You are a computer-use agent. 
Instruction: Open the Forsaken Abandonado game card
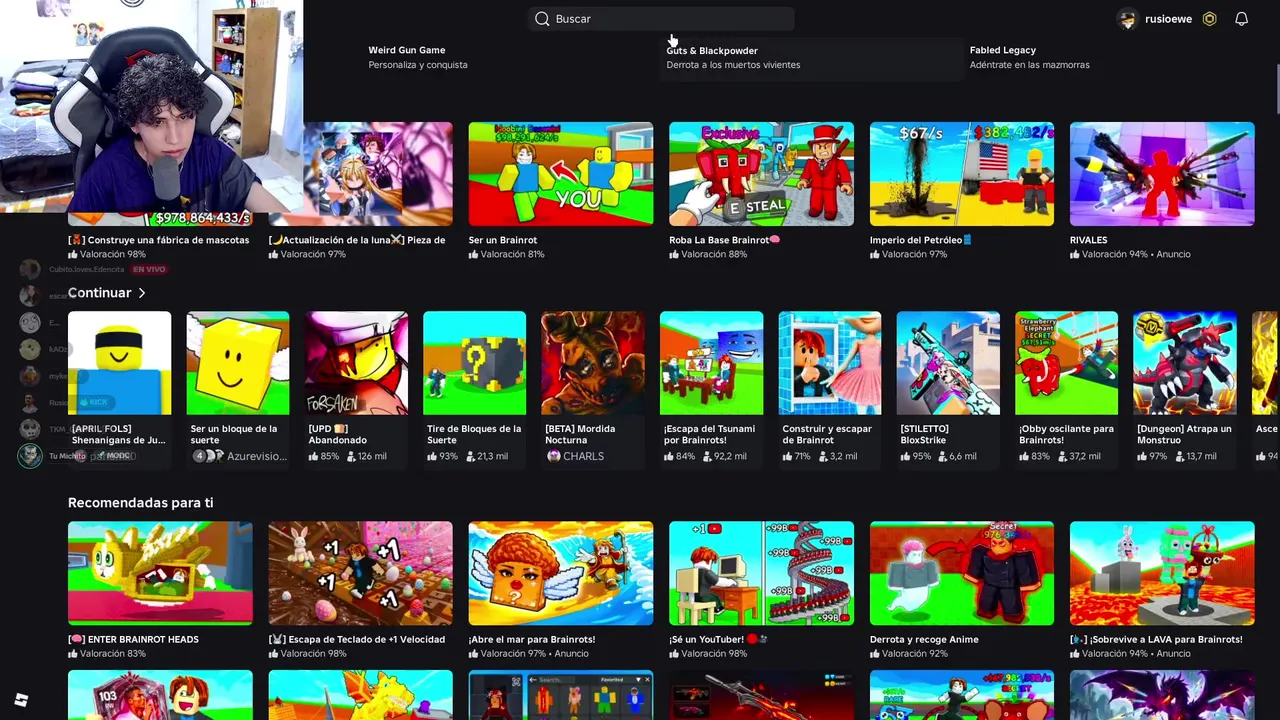pos(356,389)
